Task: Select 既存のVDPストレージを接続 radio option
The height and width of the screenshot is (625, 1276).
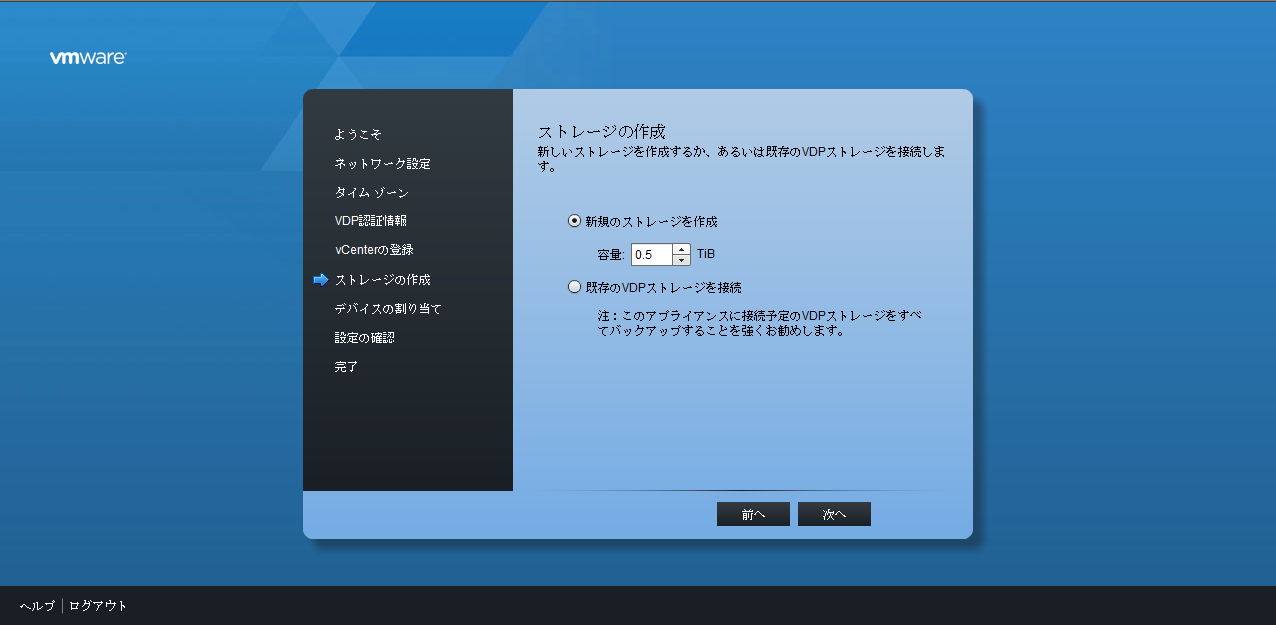Action: coord(574,287)
